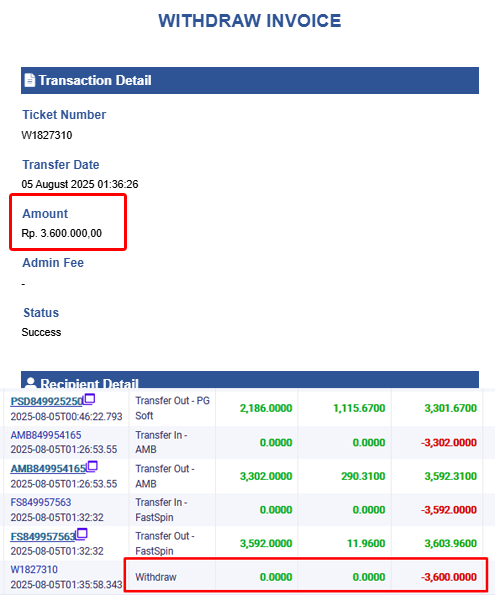Viewport: 495px width, 600px height.
Task: Click the Withdraw type cell
Action: [x=156, y=577]
